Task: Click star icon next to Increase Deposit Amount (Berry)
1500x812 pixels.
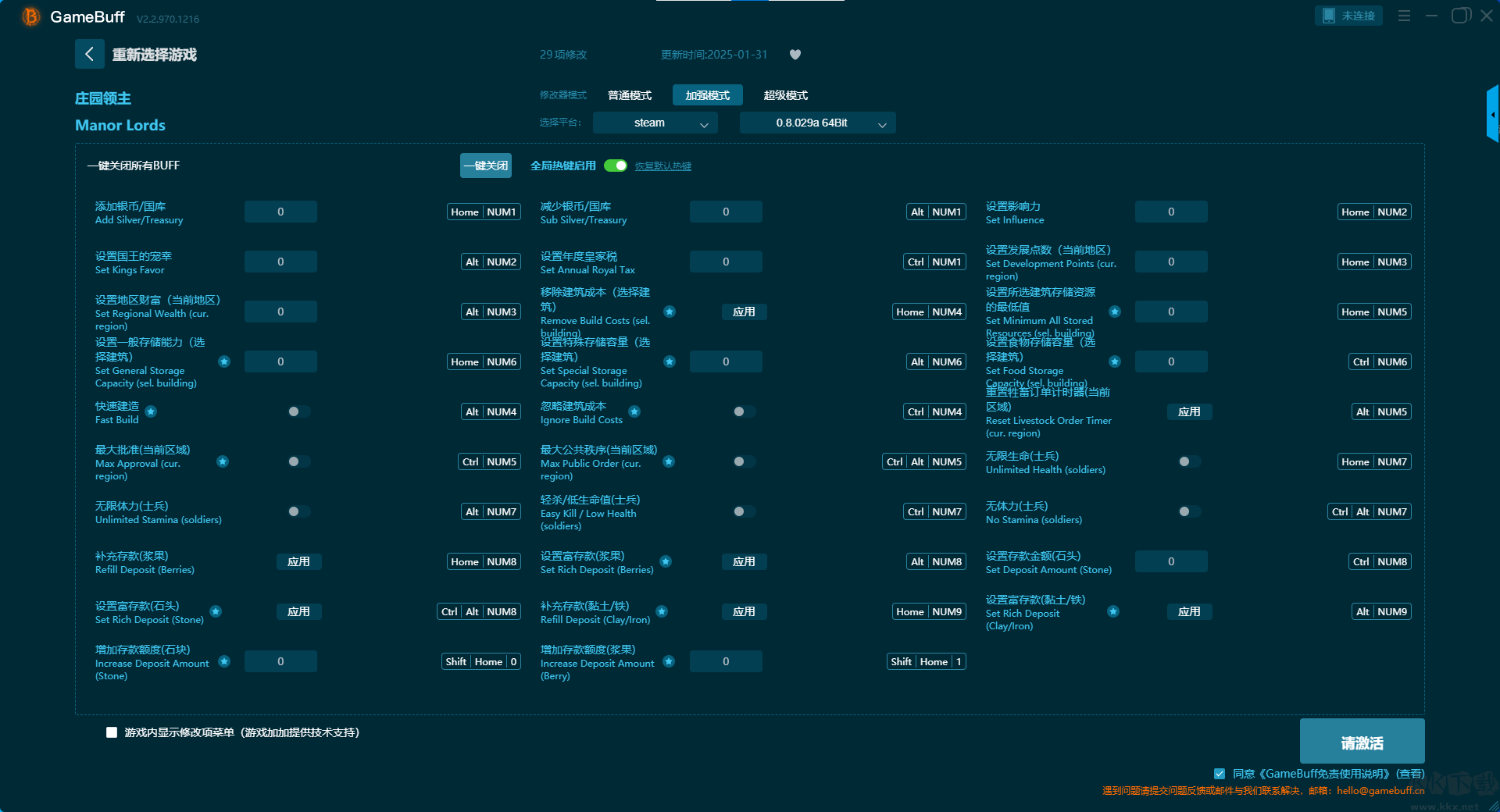Action: tap(669, 661)
